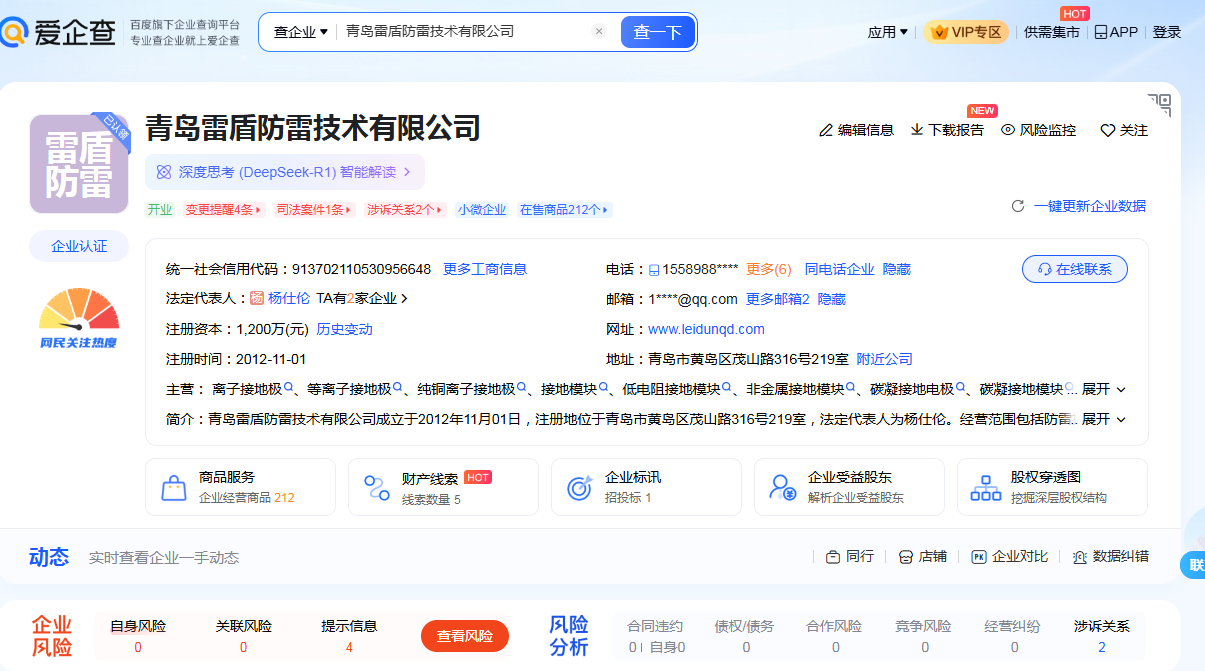Open the 雷盾防雷 company logo image
The image size is (1205, 671).
(x=79, y=164)
